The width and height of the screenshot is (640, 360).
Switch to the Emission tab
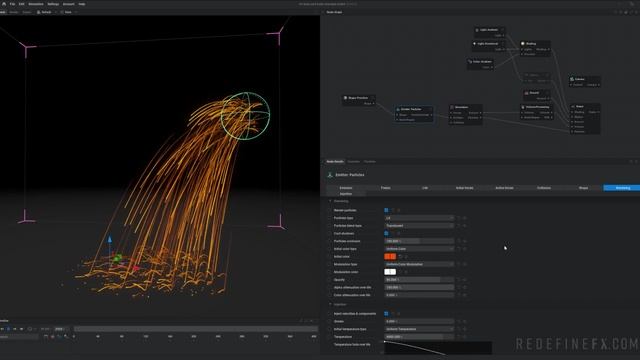346,188
